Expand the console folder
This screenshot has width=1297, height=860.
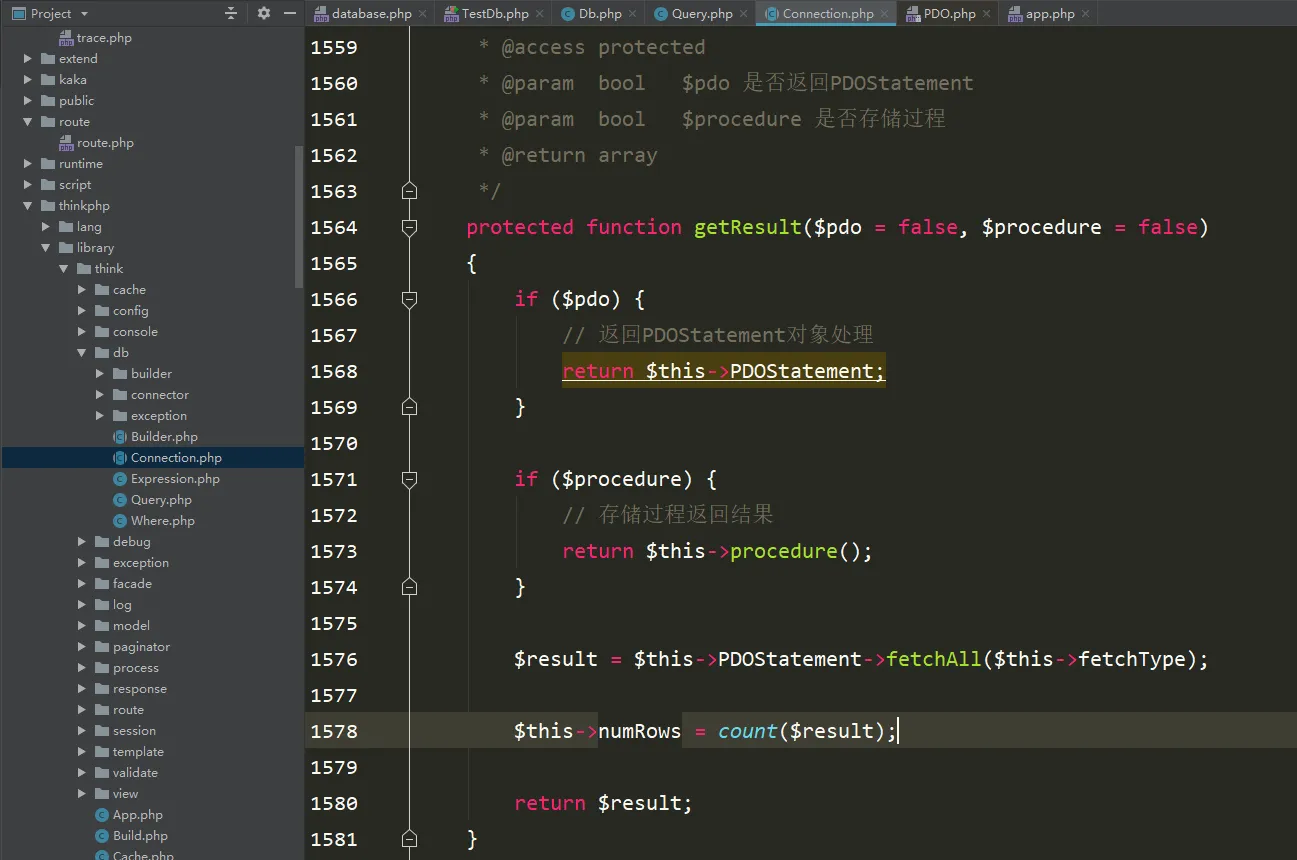82,332
